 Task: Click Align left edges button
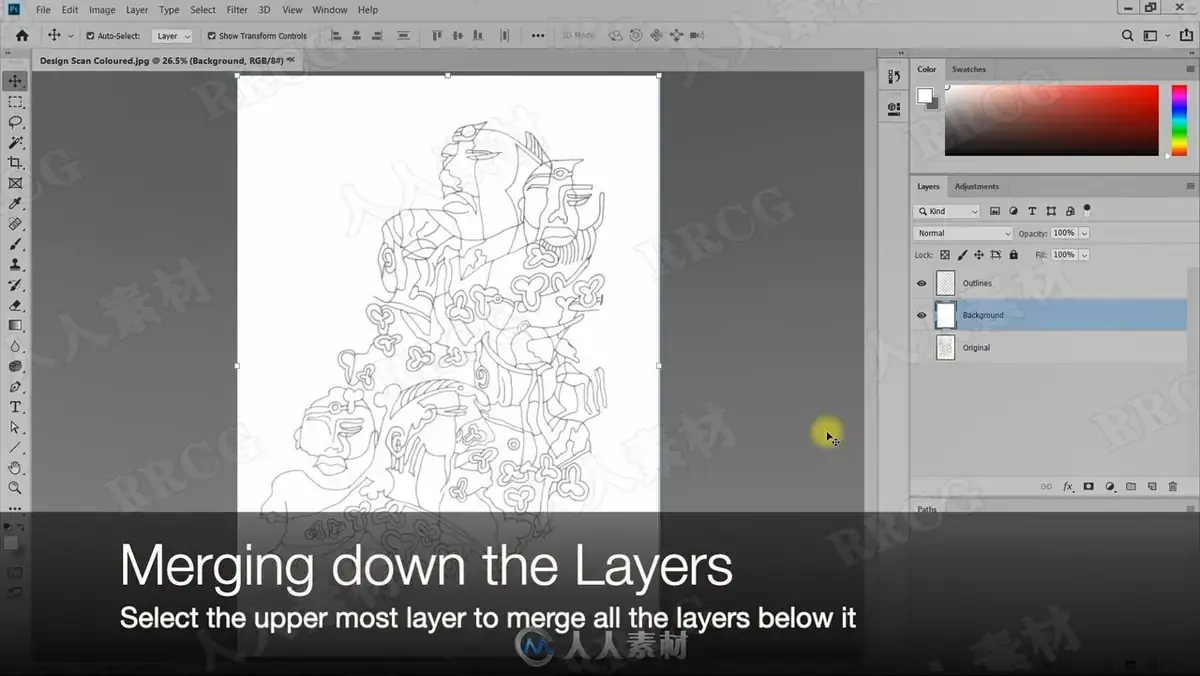pos(336,36)
